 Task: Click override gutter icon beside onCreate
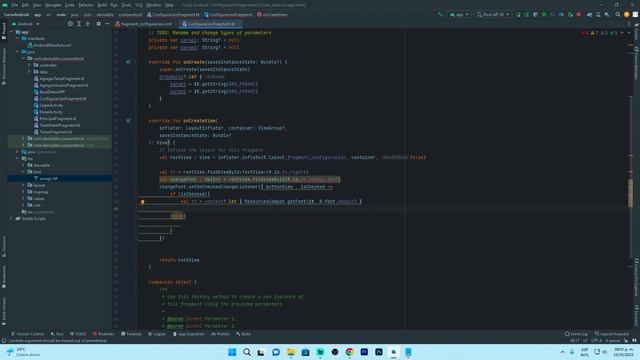coord(128,62)
